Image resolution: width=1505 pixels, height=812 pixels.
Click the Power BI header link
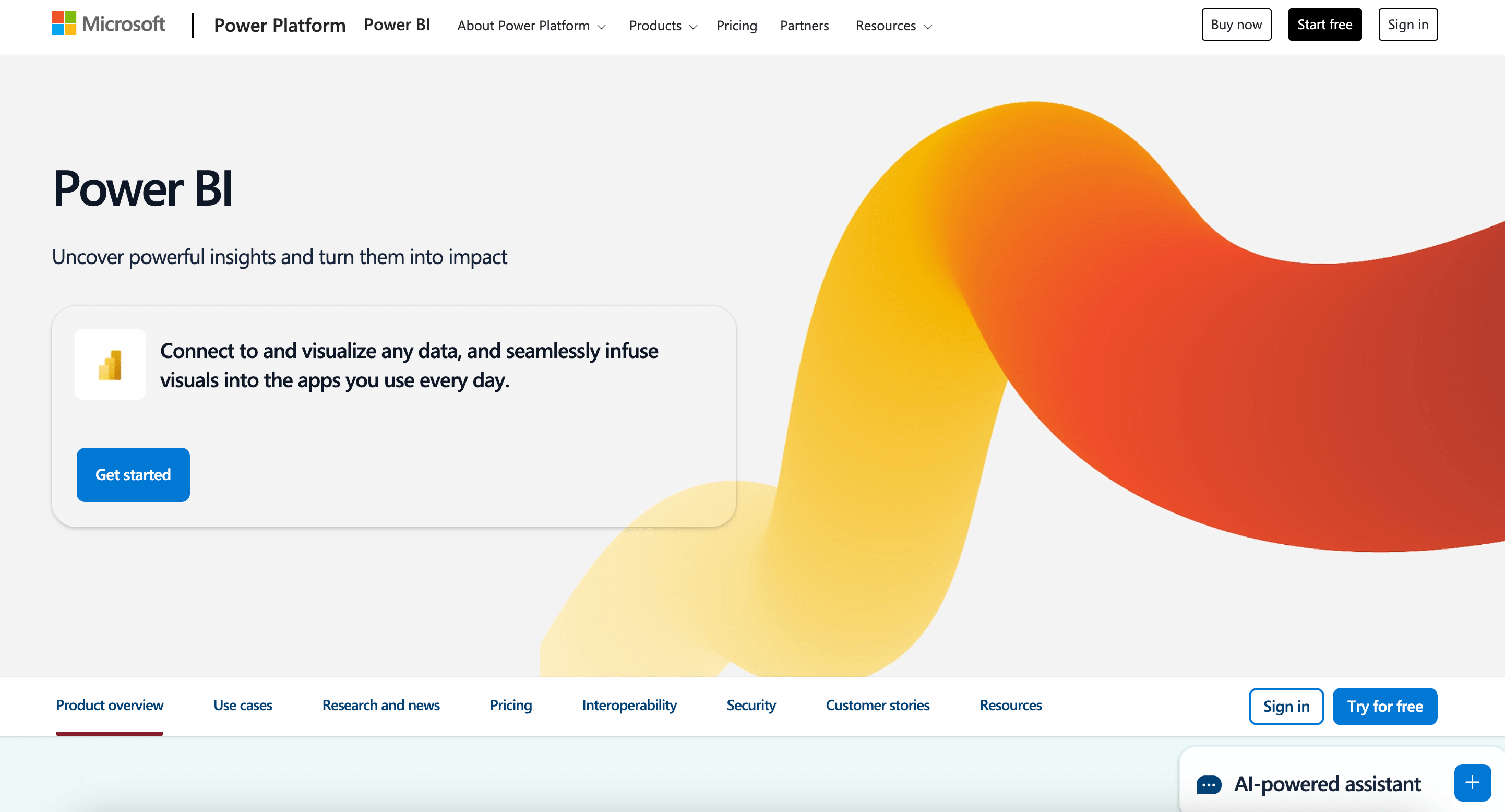[397, 25]
